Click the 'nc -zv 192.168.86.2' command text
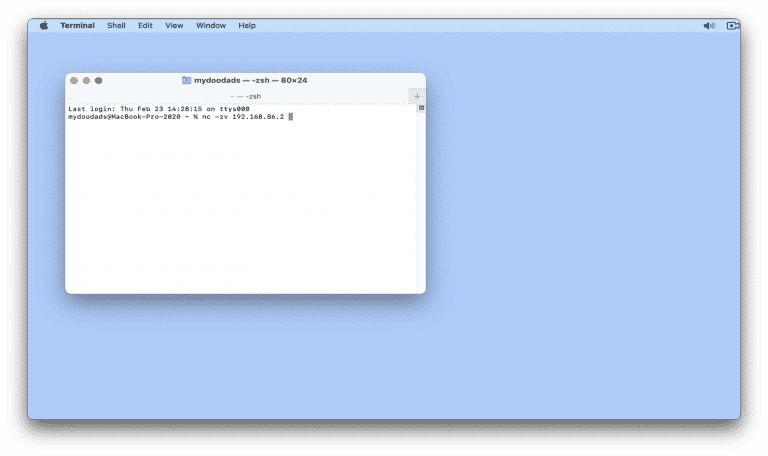 pos(243,117)
